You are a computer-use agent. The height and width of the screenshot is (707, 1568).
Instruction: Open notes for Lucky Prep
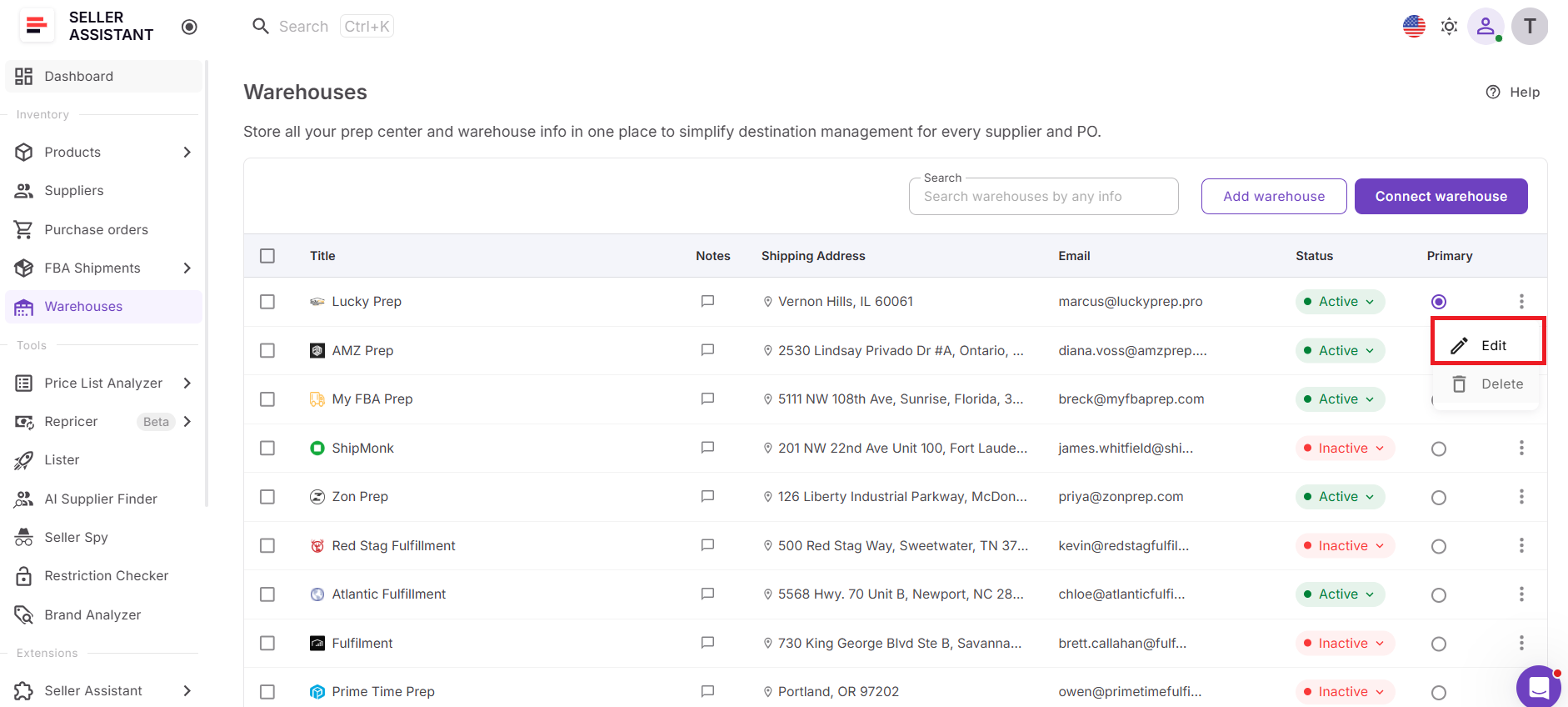click(707, 302)
